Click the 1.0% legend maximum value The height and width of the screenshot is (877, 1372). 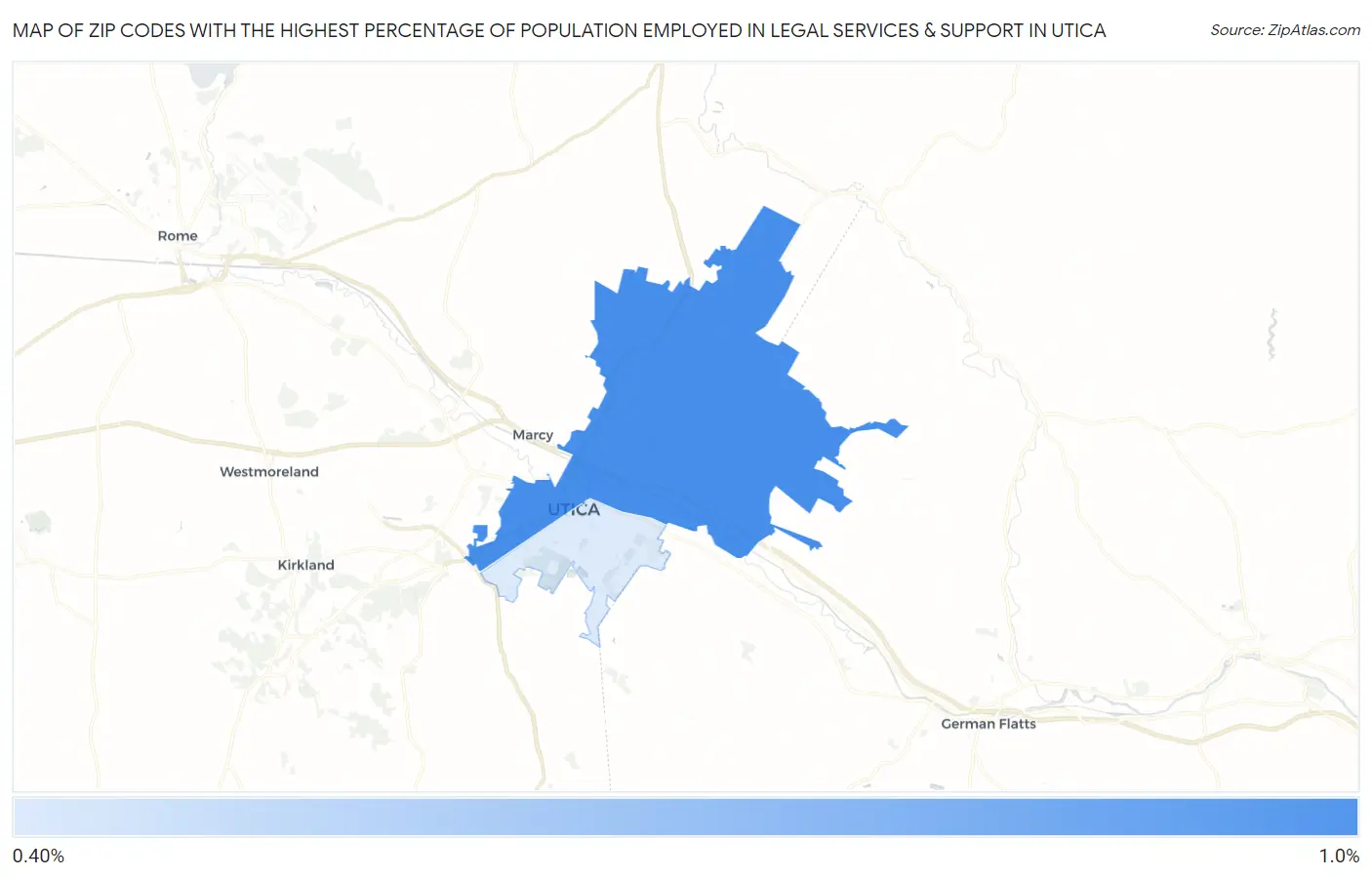(x=1339, y=857)
